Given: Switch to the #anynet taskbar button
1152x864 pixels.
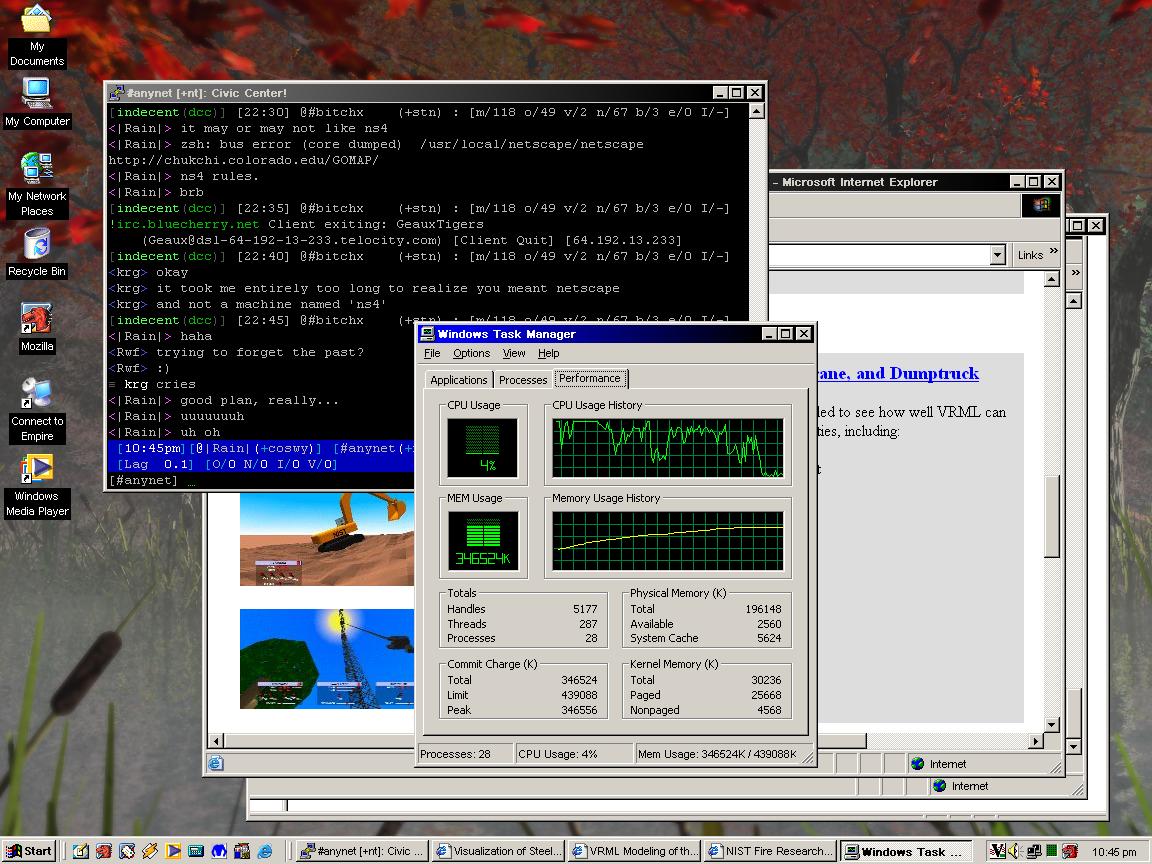Looking at the screenshot, I should [363, 851].
